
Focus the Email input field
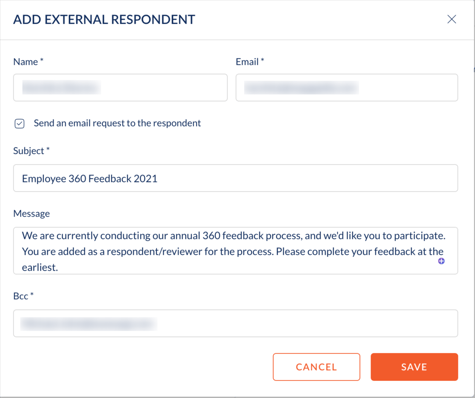point(347,88)
